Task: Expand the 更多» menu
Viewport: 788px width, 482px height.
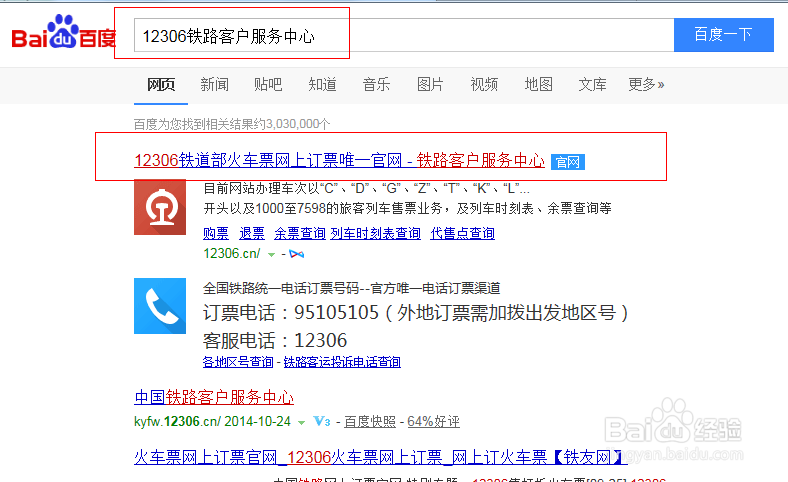Action: (646, 84)
